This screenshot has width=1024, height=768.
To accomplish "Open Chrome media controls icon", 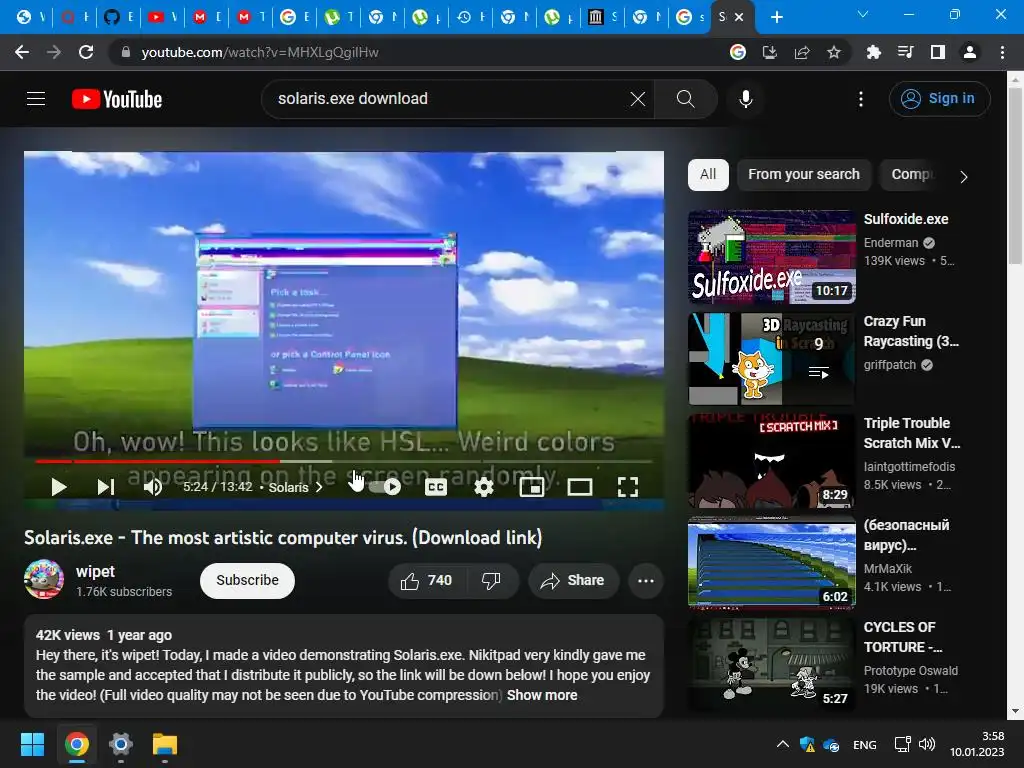I will [905, 52].
